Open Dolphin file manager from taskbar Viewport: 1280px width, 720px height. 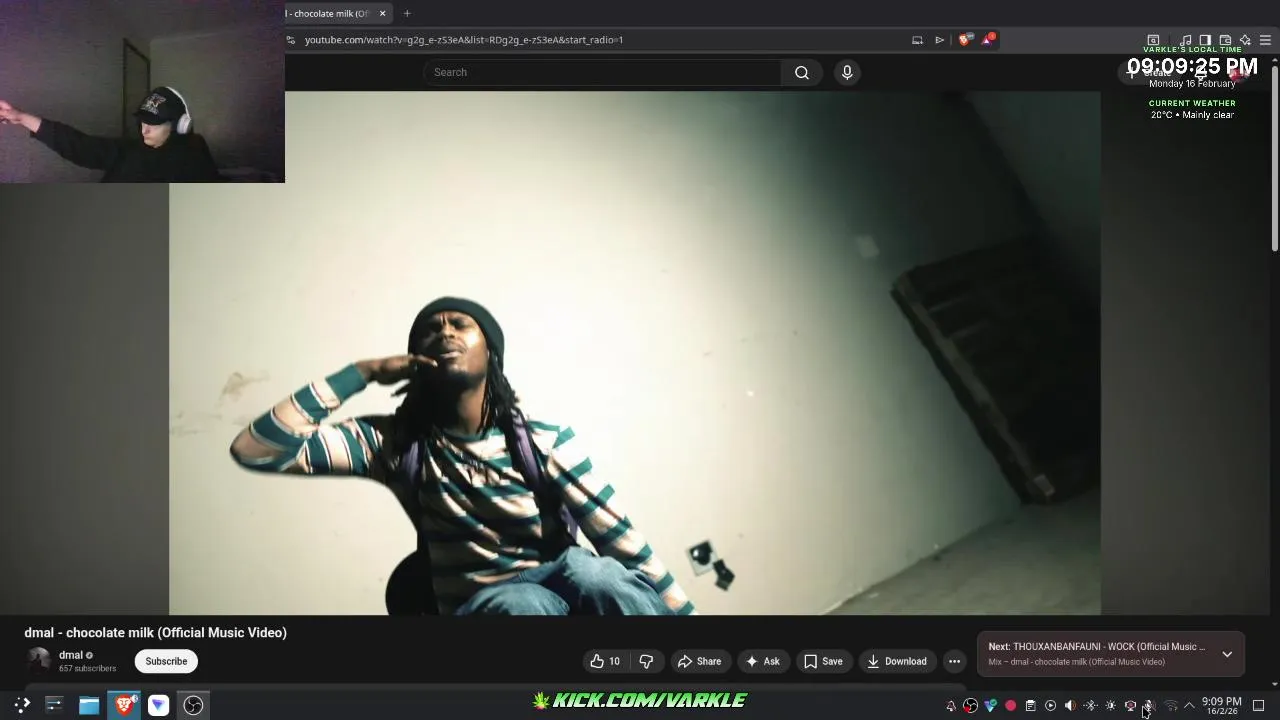point(89,705)
